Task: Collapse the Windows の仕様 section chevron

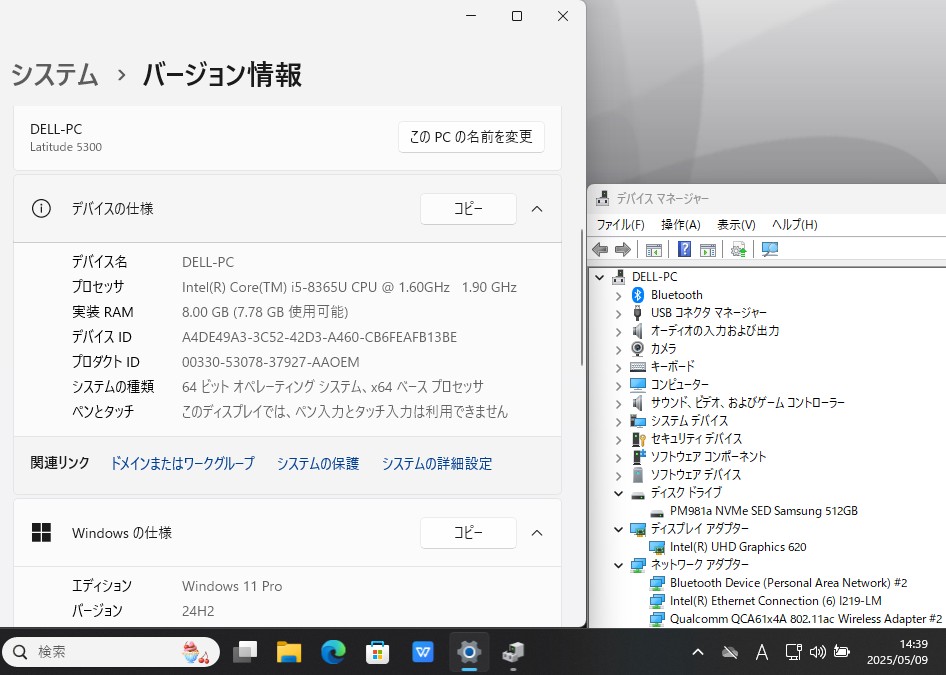Action: tap(537, 533)
